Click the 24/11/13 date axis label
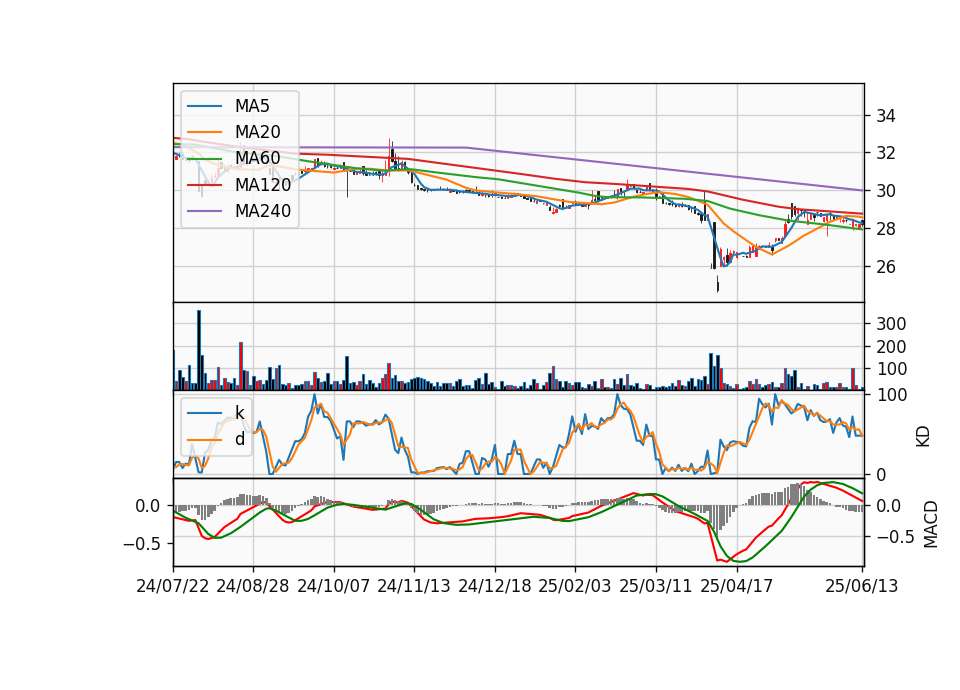The height and width of the screenshot is (690, 960). (x=414, y=586)
